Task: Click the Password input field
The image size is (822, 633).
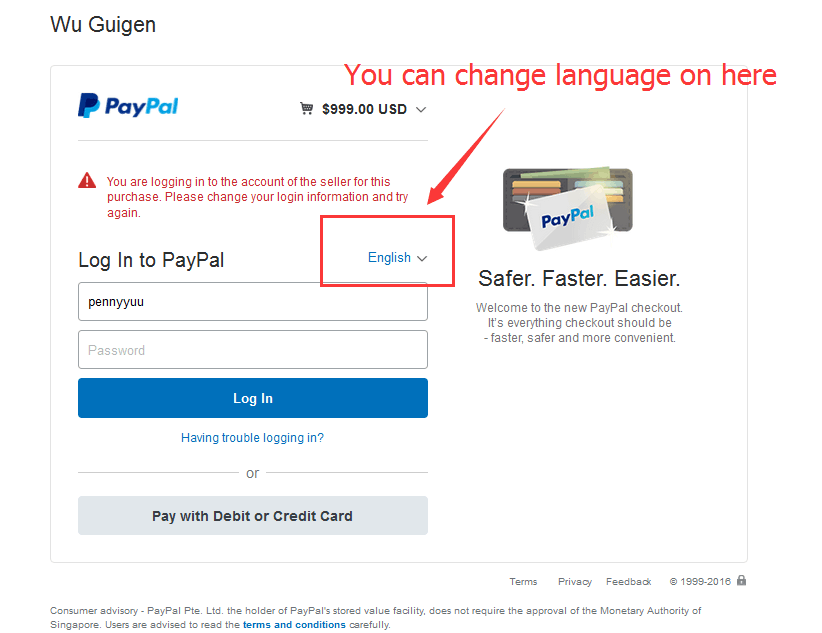Action: click(253, 350)
